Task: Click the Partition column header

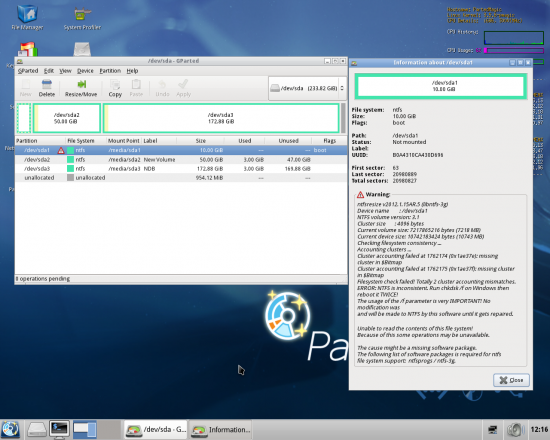Action: 40,141
